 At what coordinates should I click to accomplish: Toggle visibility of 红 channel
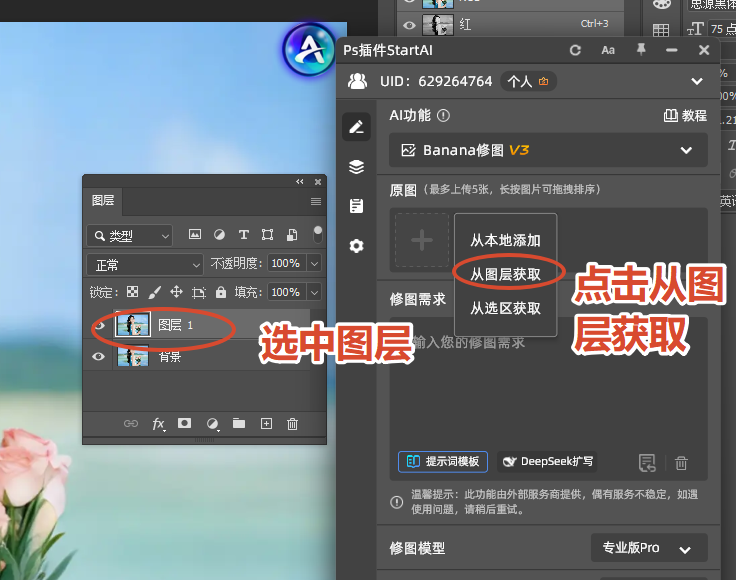click(x=409, y=25)
